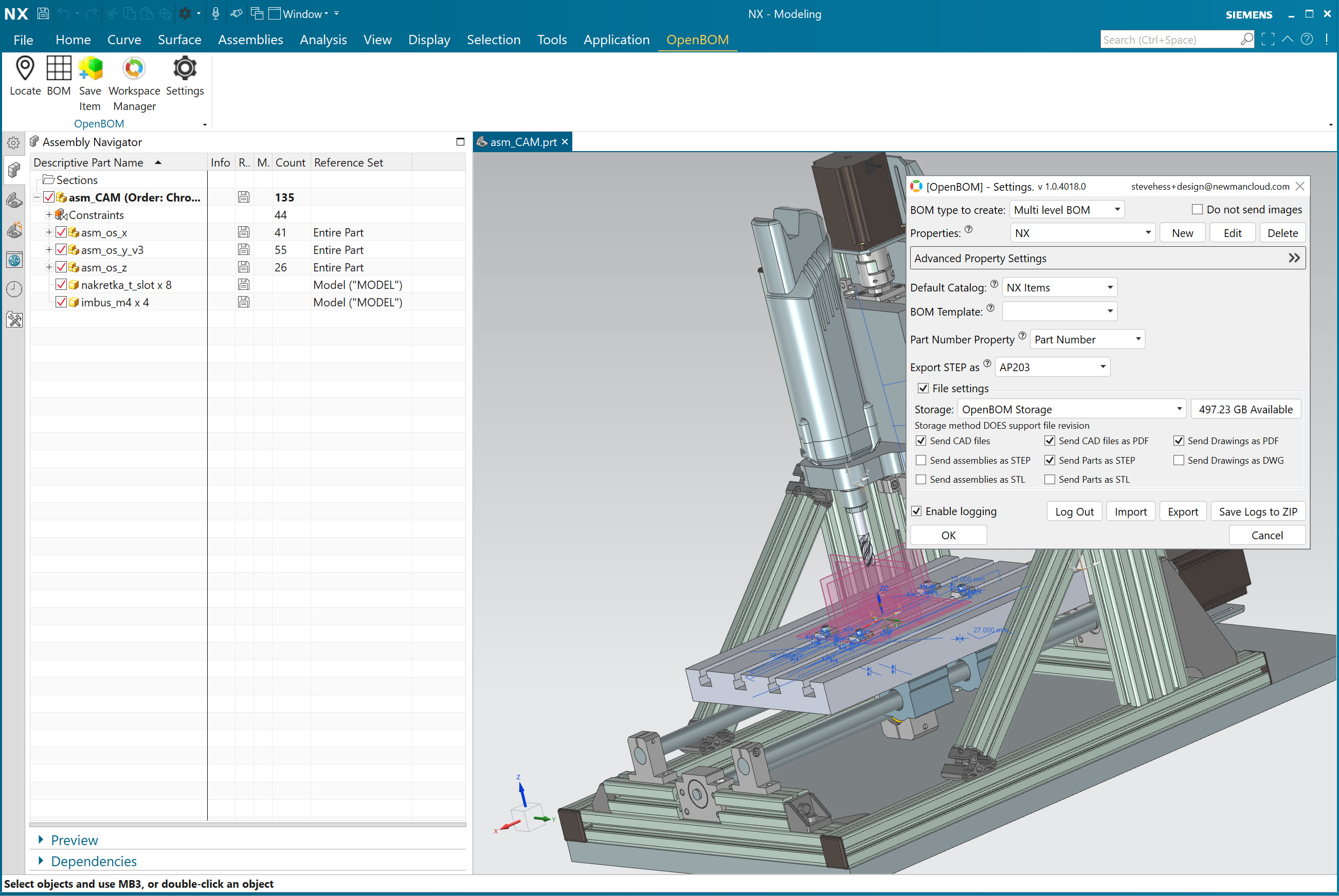The width and height of the screenshot is (1339, 896).
Task: Open BOM type to create dropdown
Action: 1067,210
